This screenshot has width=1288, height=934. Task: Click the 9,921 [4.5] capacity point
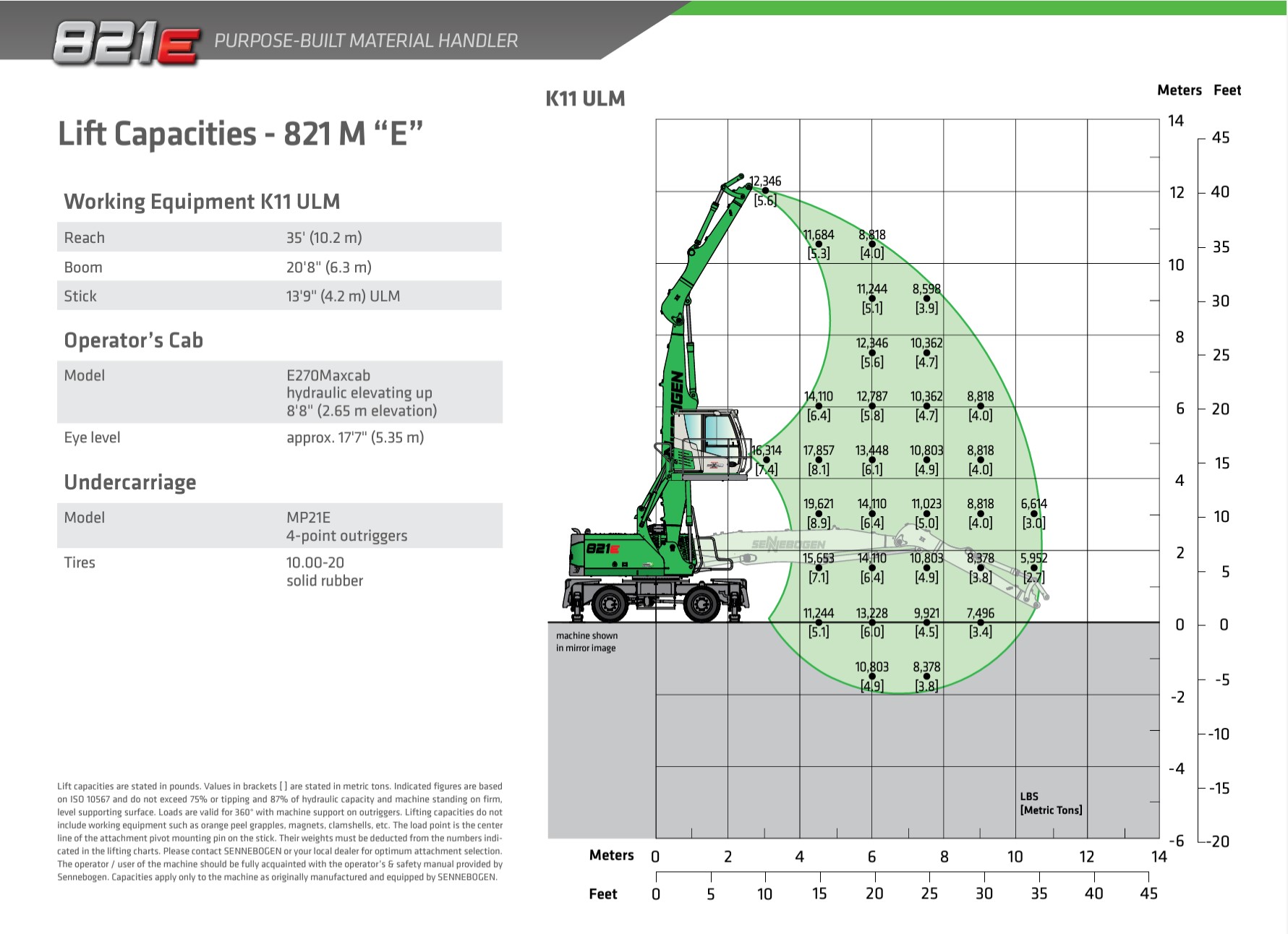pyautogui.click(x=926, y=622)
